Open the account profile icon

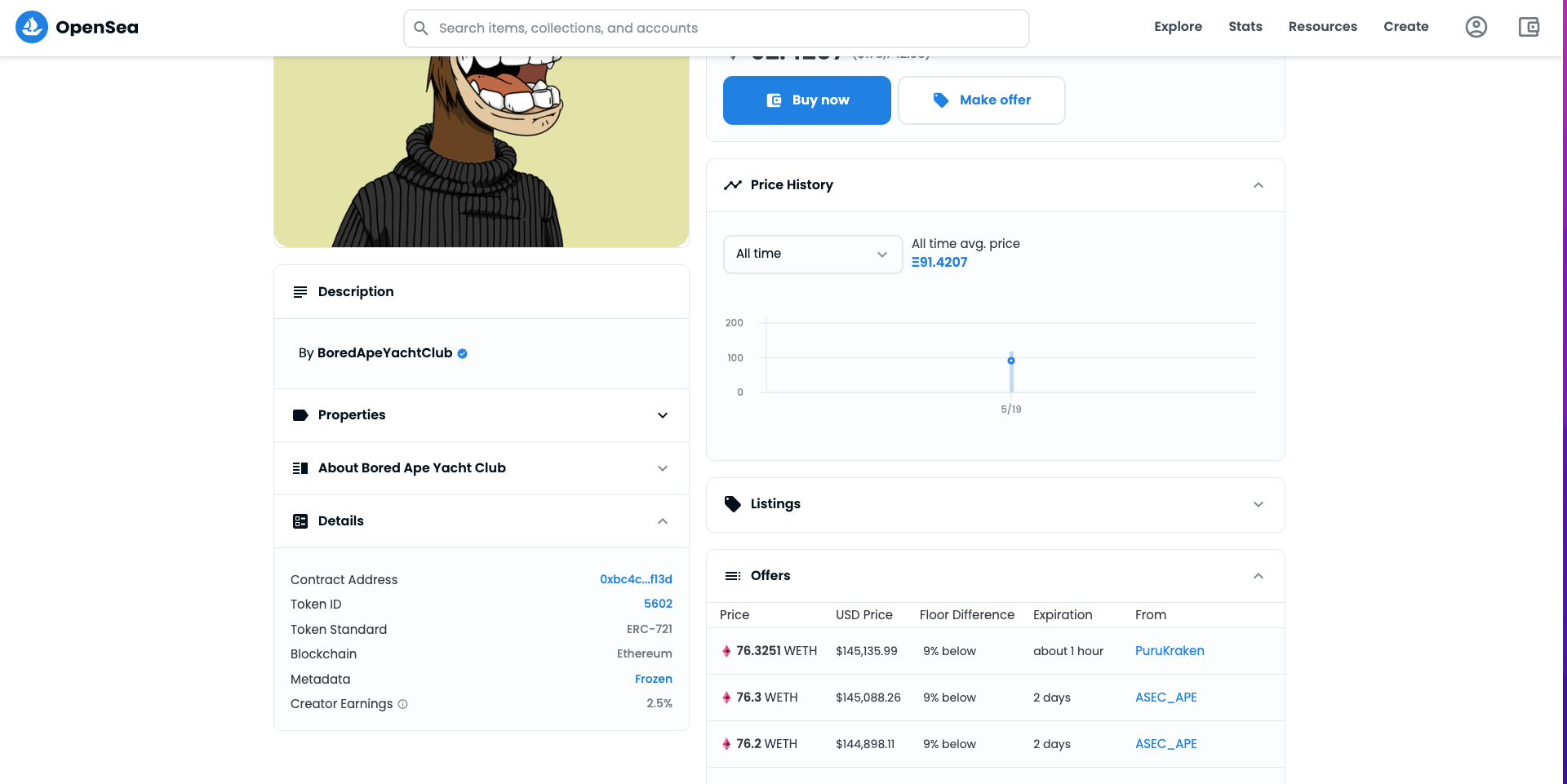[1476, 26]
